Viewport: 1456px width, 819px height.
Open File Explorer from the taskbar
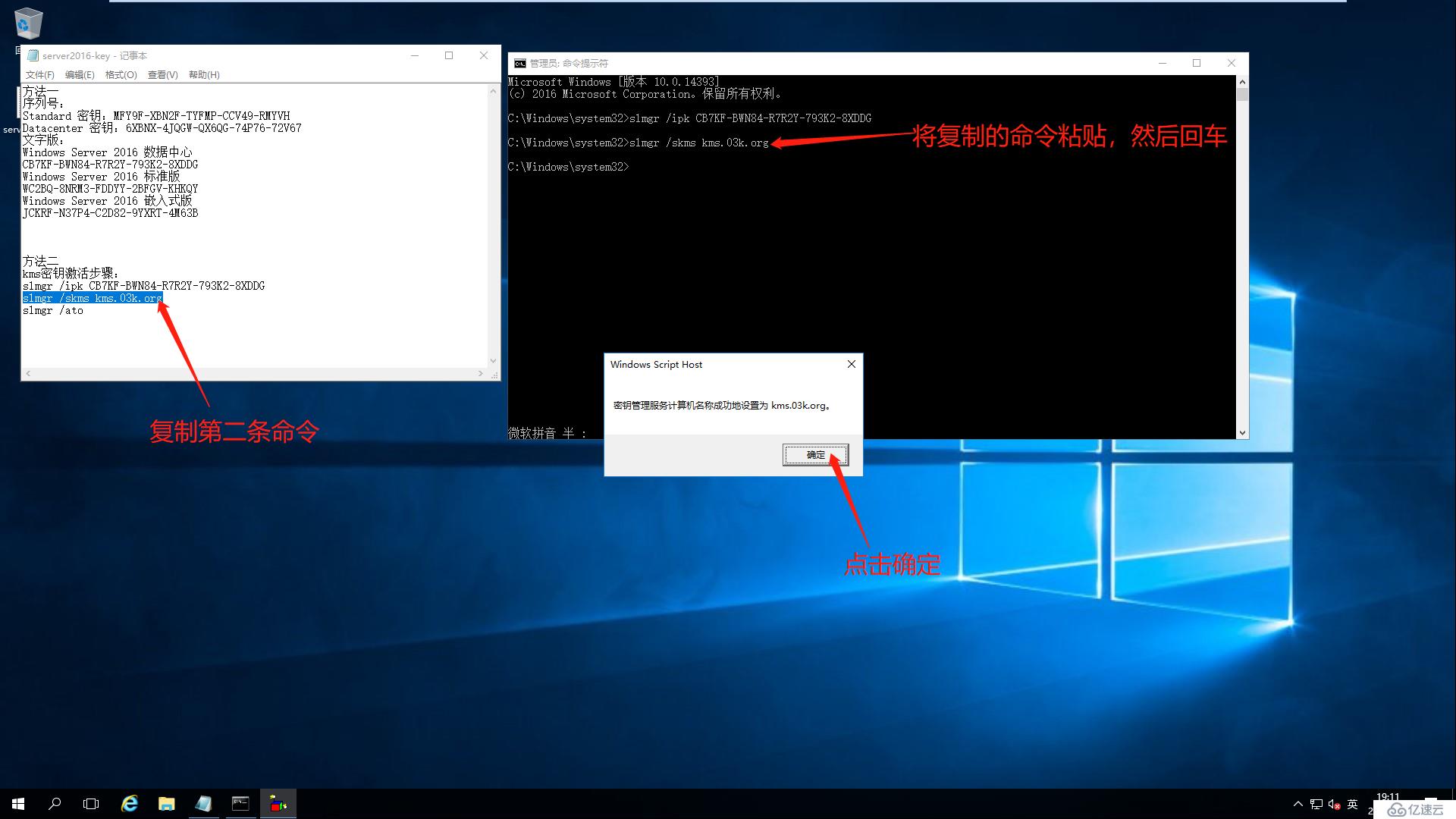[166, 804]
